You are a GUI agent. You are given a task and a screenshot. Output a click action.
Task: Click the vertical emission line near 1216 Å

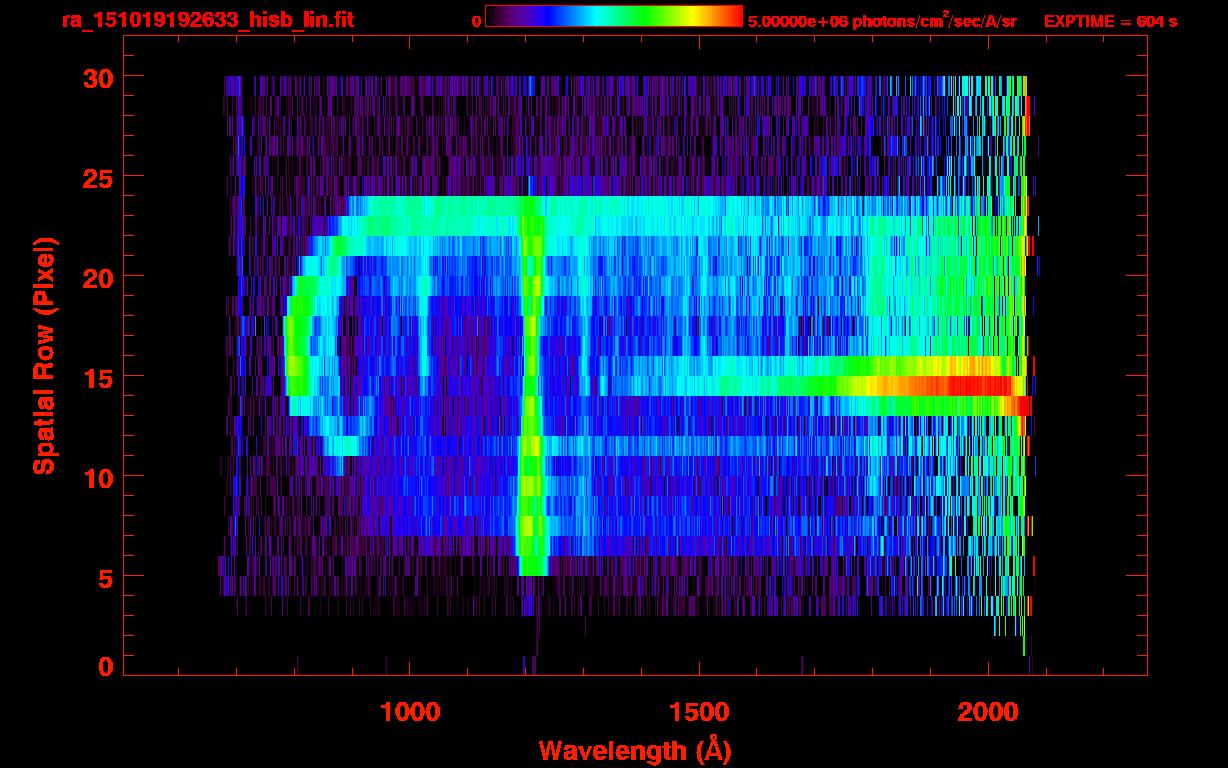(x=533, y=385)
